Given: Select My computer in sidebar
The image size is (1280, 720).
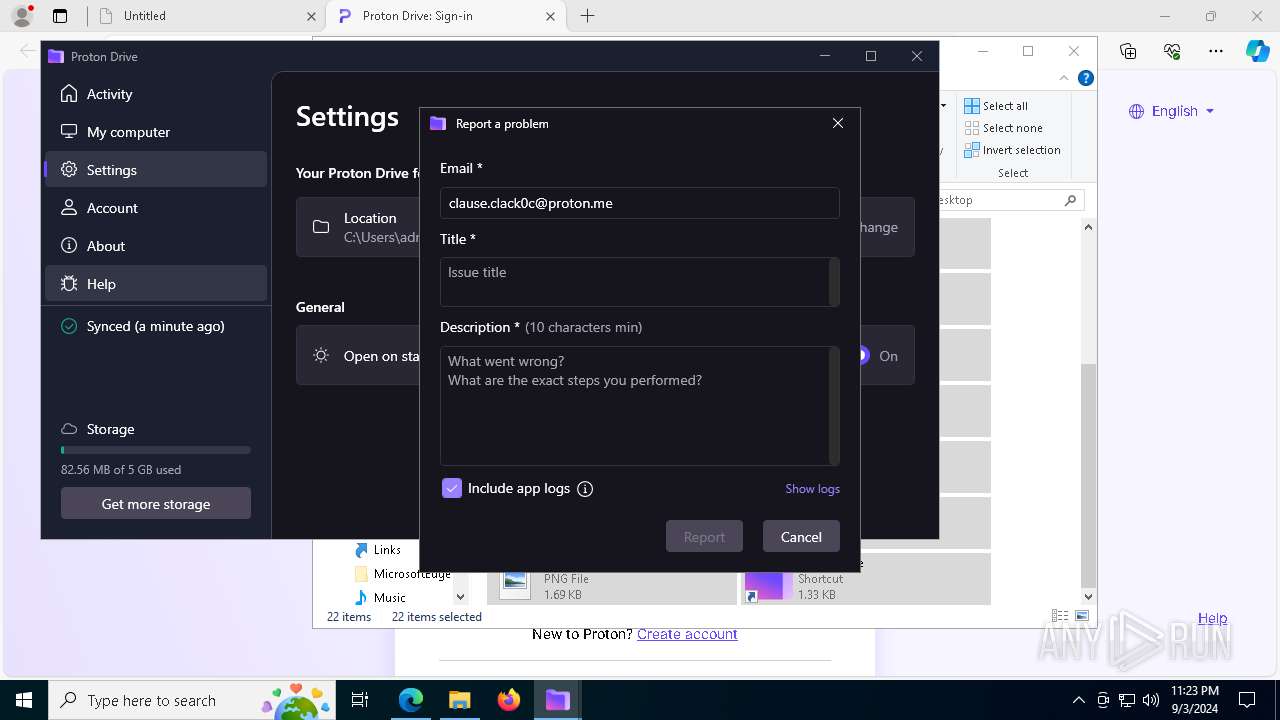Looking at the screenshot, I should pyautogui.click(x=156, y=132).
